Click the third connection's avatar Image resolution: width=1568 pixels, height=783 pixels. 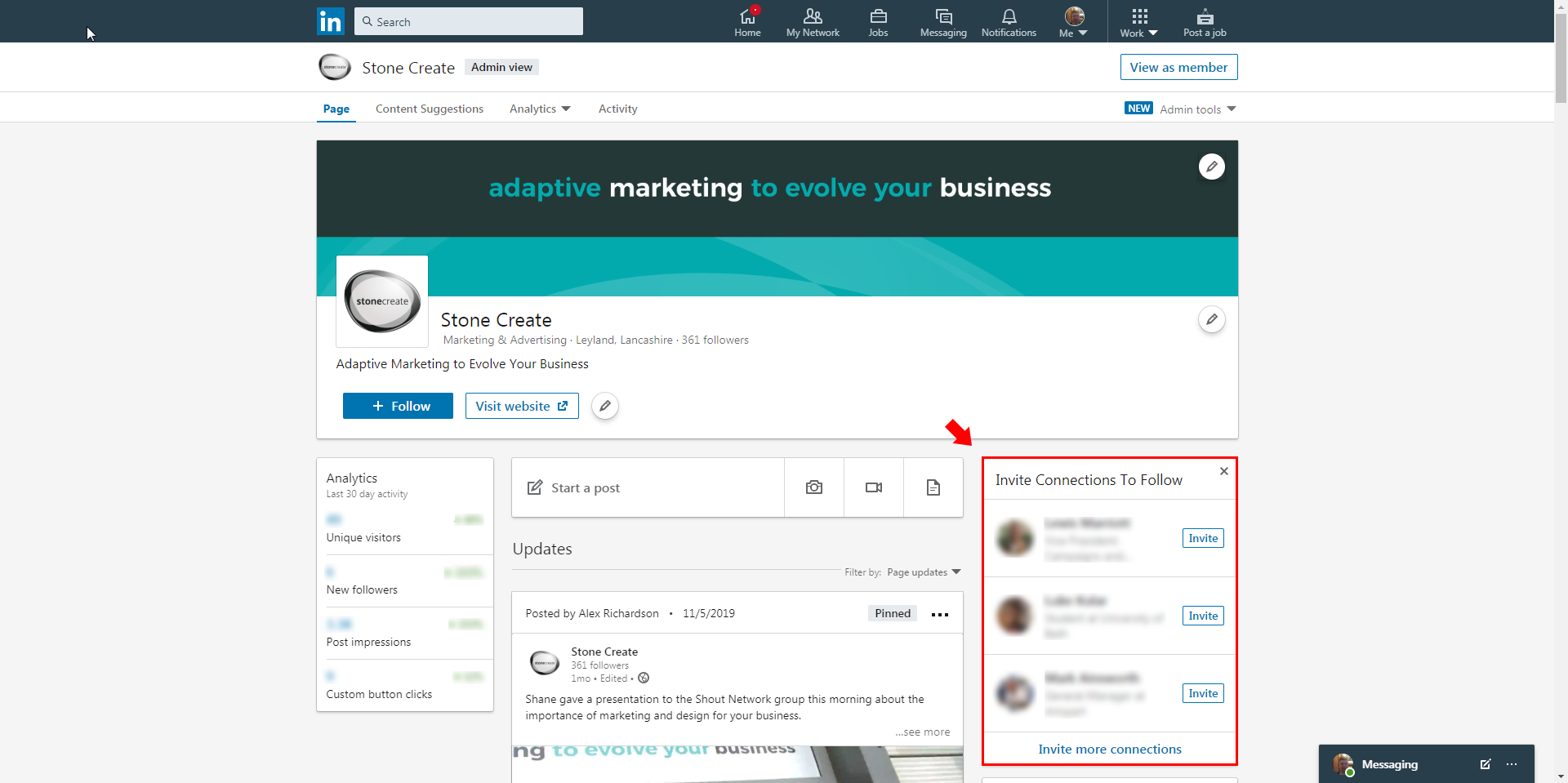coord(1015,693)
